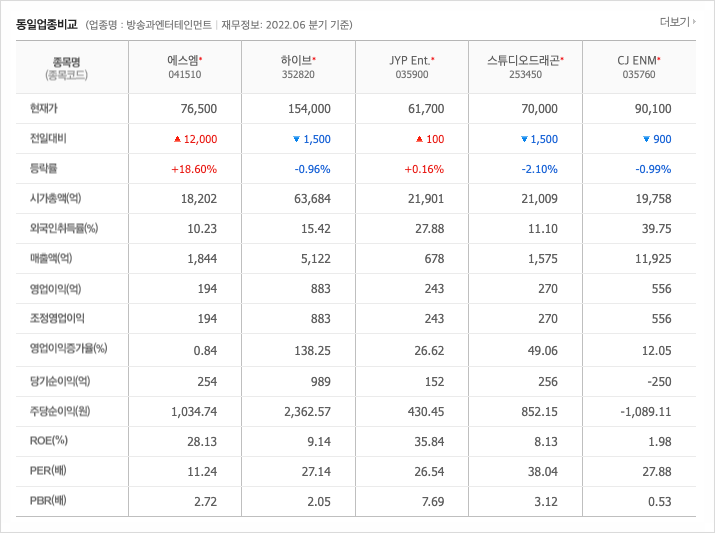This screenshot has height=533, width=715.
Task: Click PBR value 3.12
Action: coord(546,502)
